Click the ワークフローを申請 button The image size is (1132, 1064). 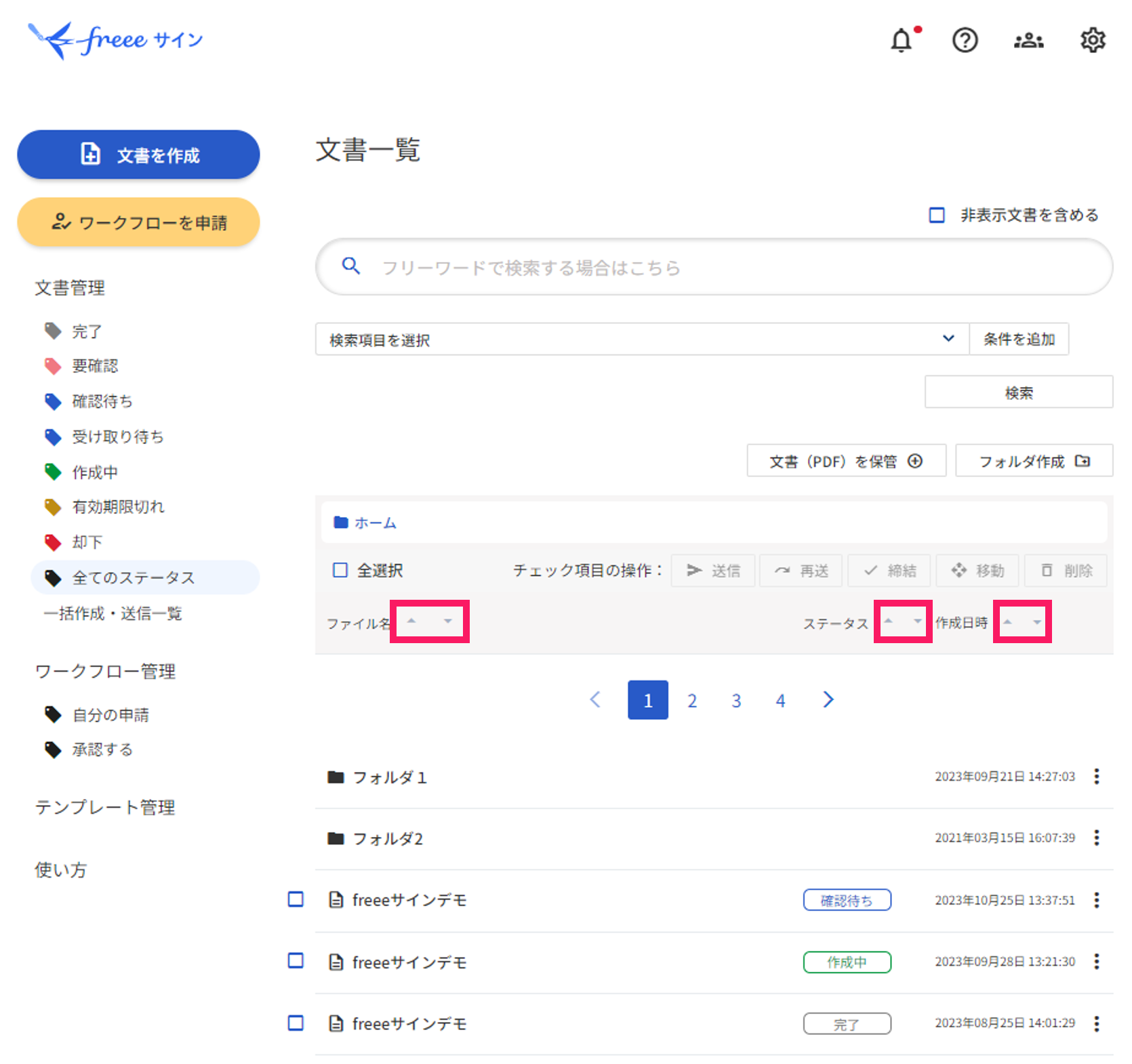[x=138, y=222]
